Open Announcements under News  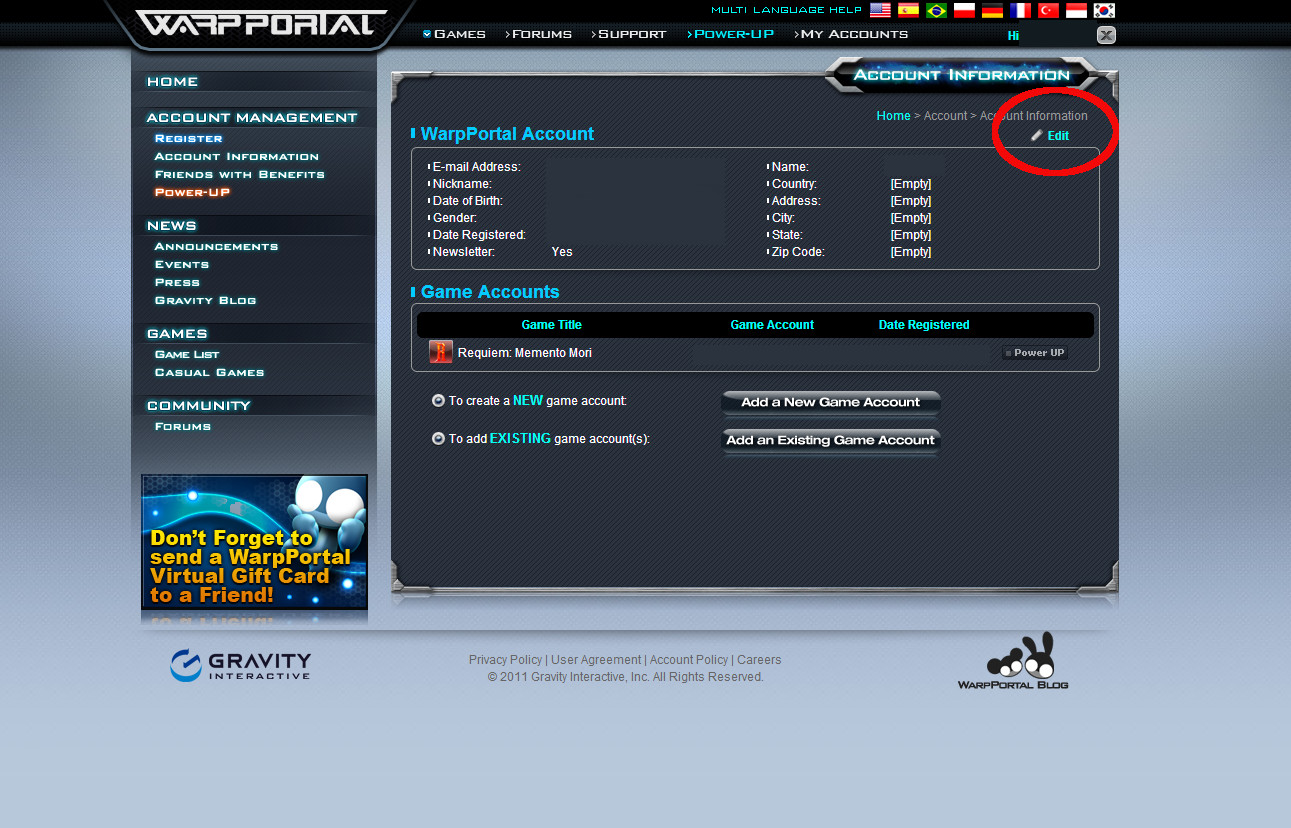tap(217, 246)
